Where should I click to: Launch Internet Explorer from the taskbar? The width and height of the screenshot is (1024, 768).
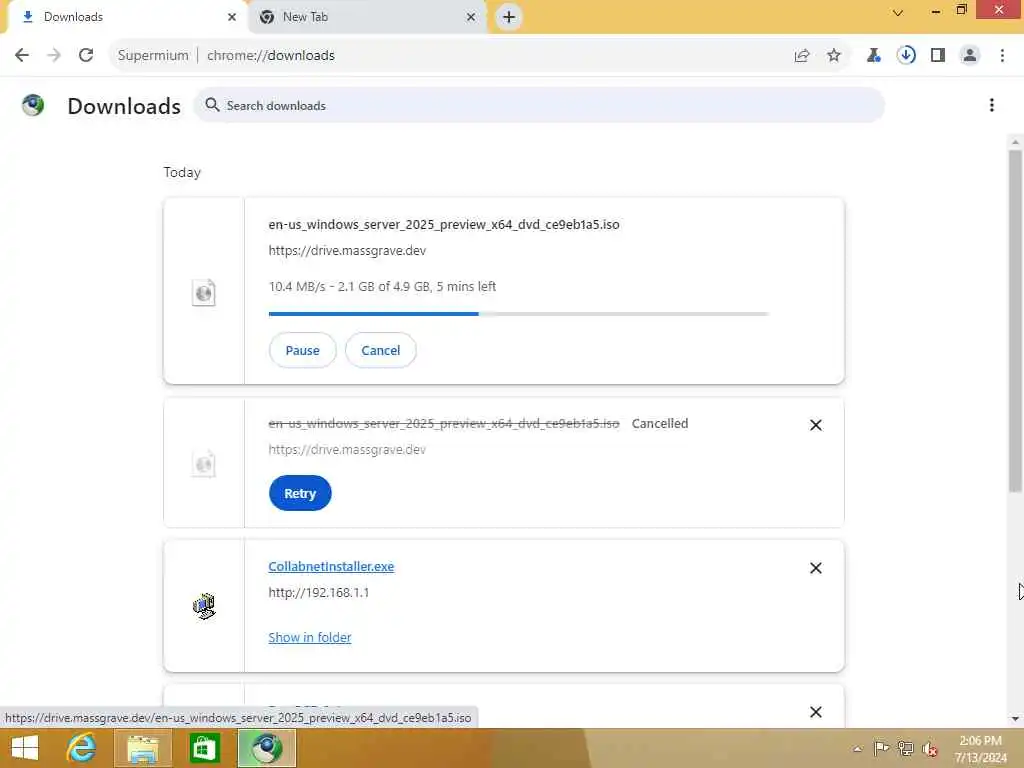(82, 748)
